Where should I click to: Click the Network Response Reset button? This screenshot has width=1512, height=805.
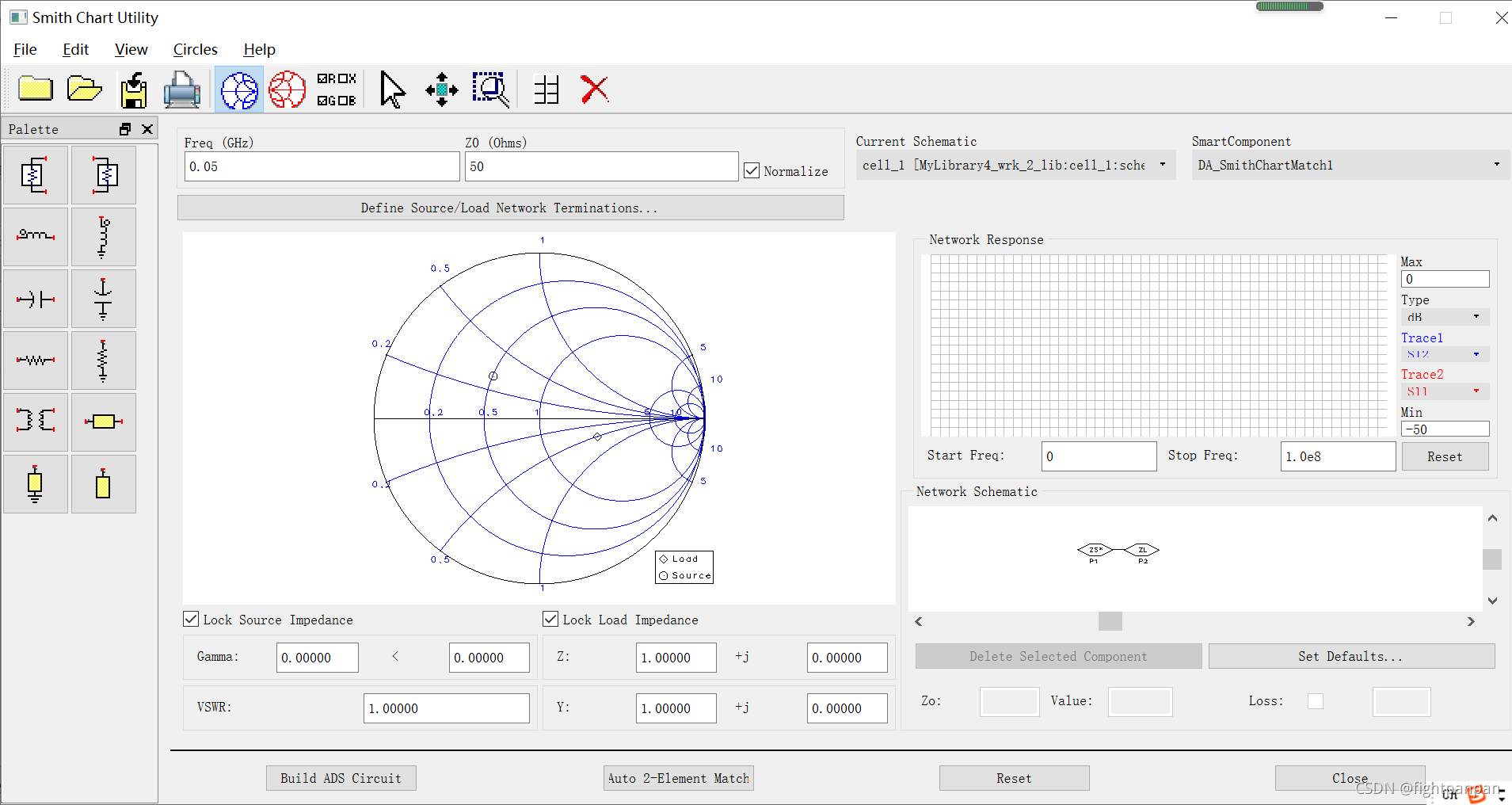1445,456
